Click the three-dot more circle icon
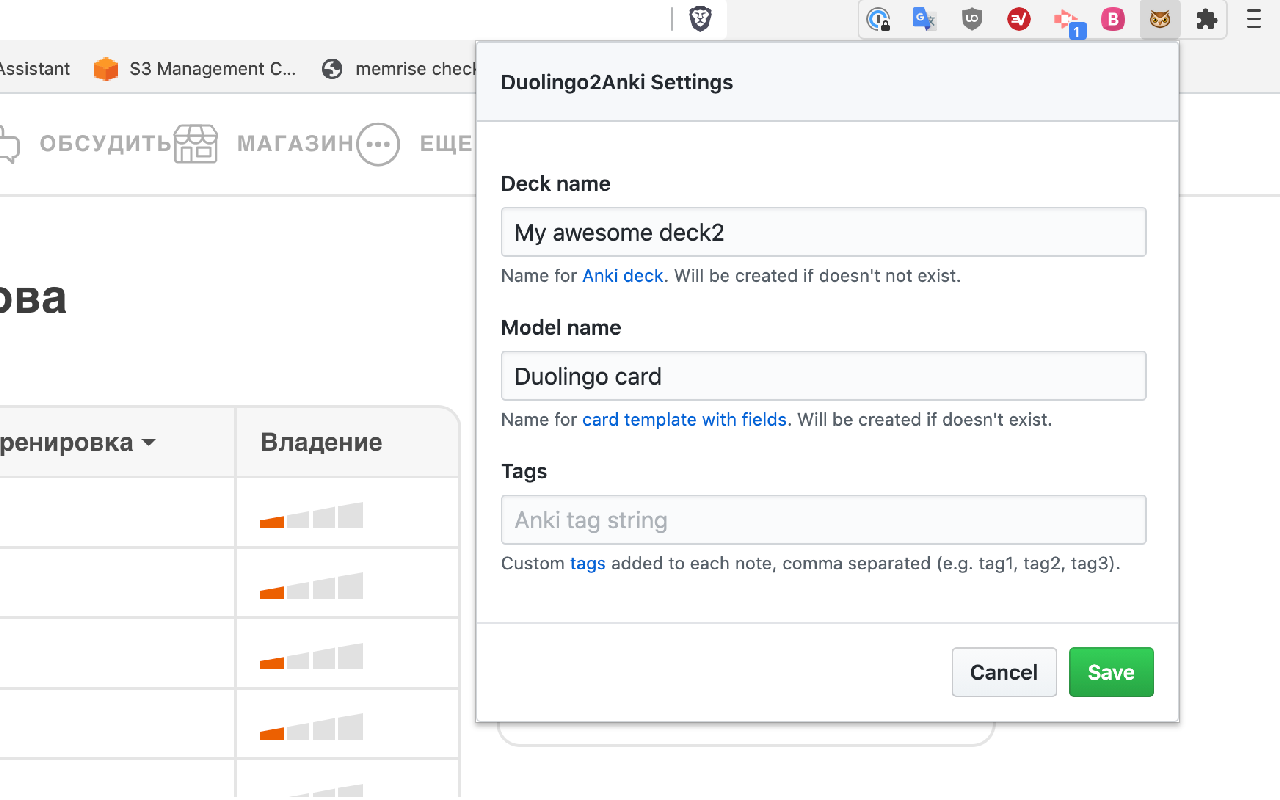The width and height of the screenshot is (1280, 800). click(x=378, y=144)
